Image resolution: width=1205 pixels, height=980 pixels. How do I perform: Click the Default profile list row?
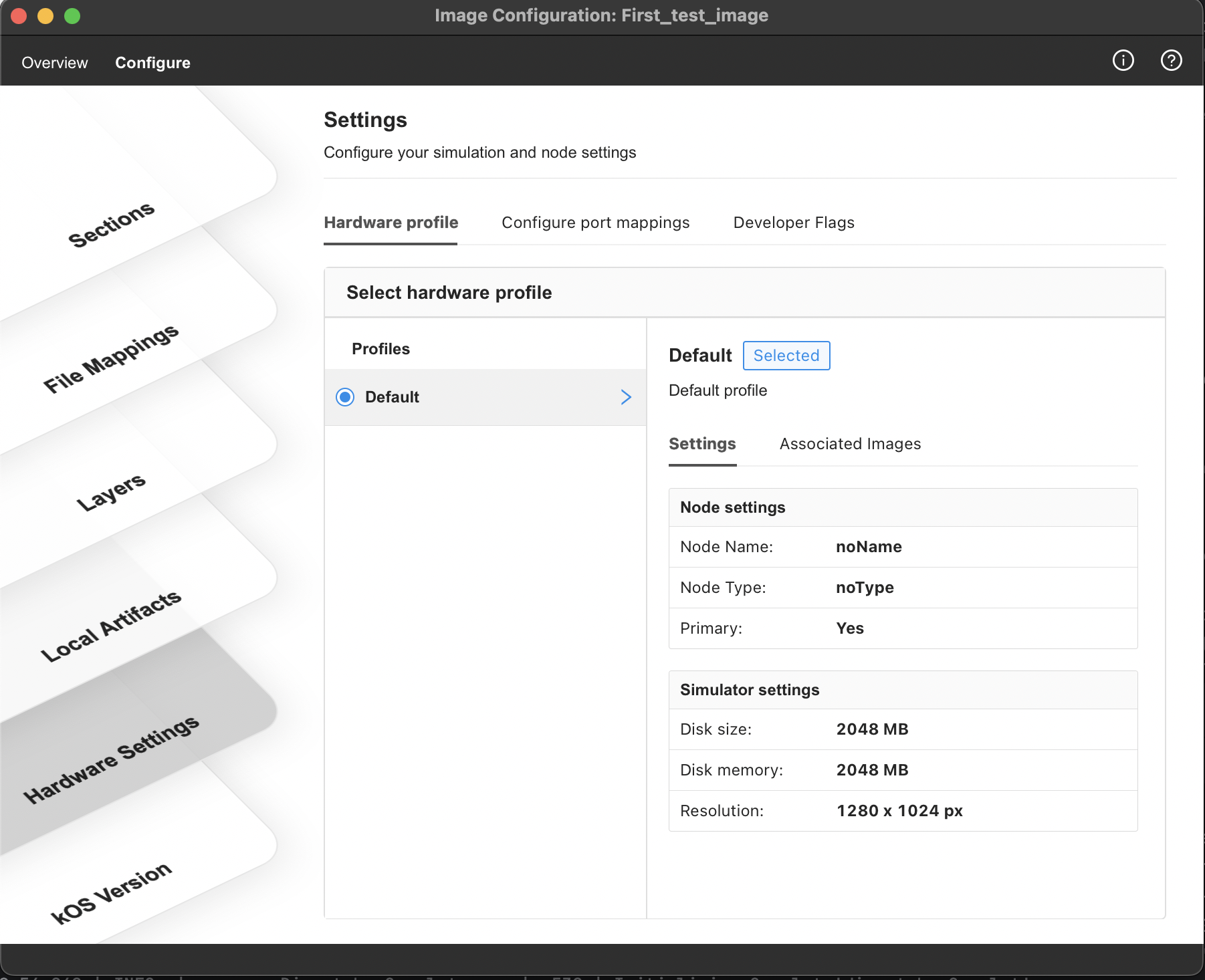coord(485,397)
